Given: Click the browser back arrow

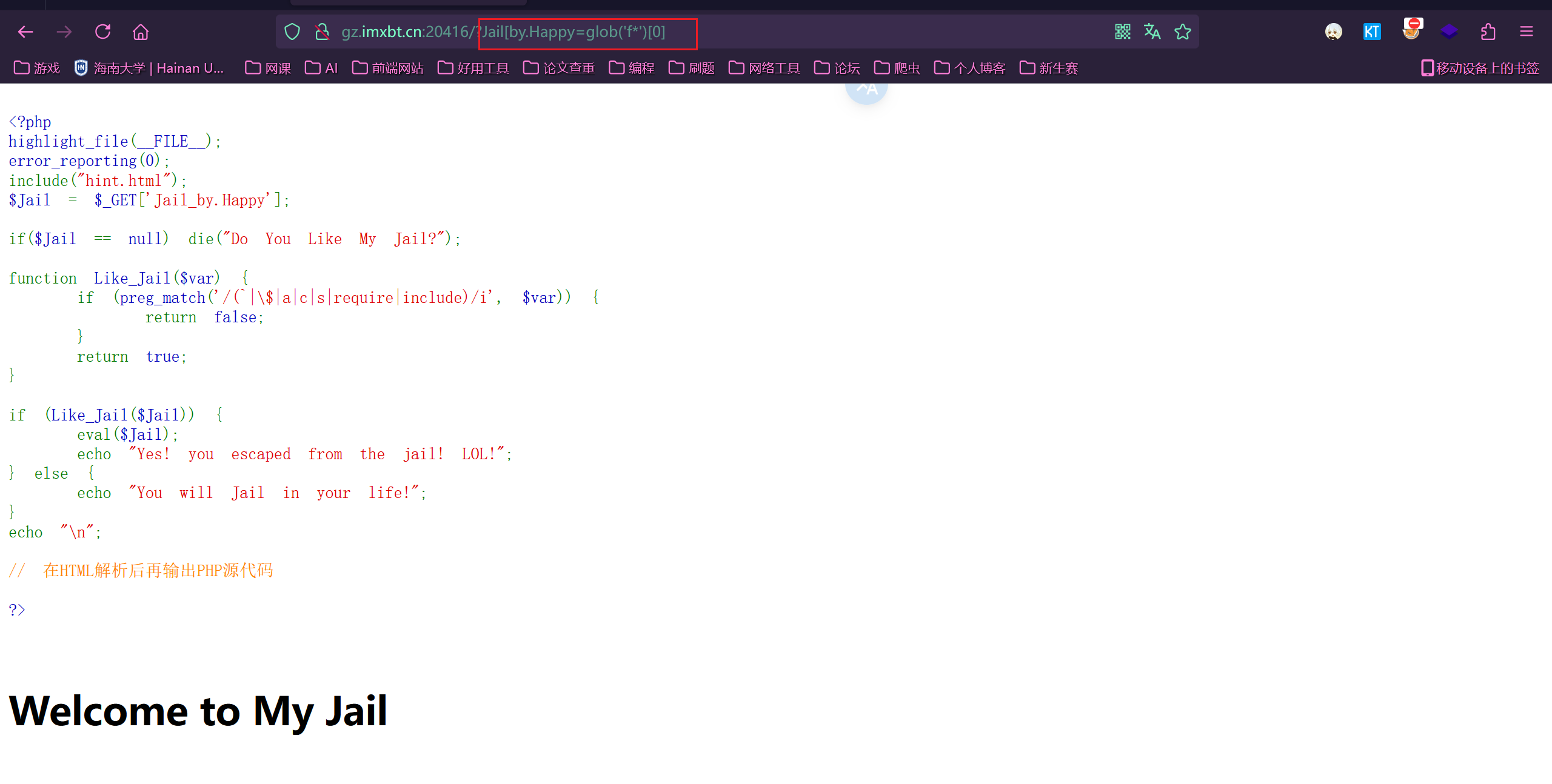Looking at the screenshot, I should (x=25, y=32).
